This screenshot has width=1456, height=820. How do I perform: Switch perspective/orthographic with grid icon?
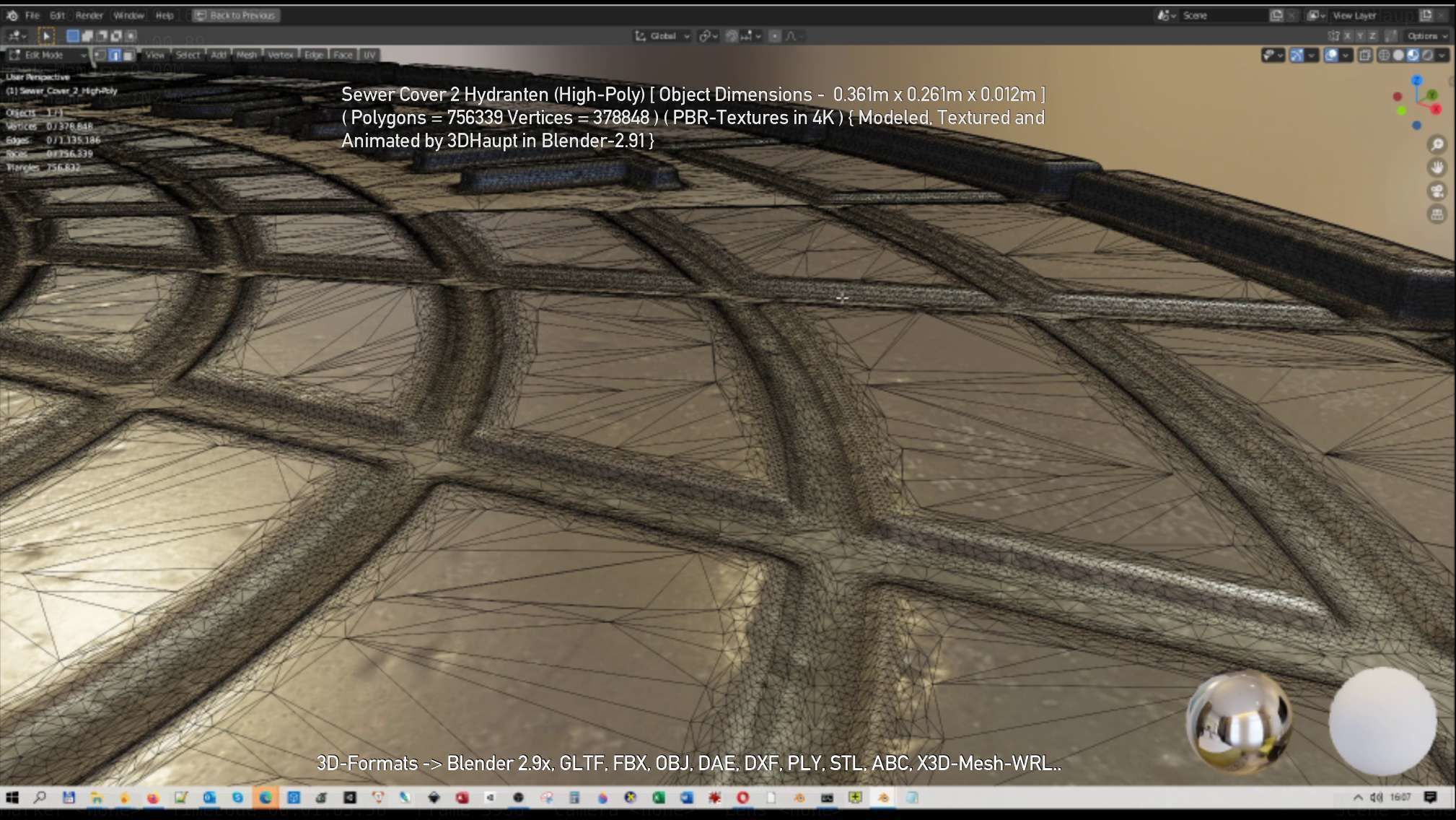(1437, 214)
